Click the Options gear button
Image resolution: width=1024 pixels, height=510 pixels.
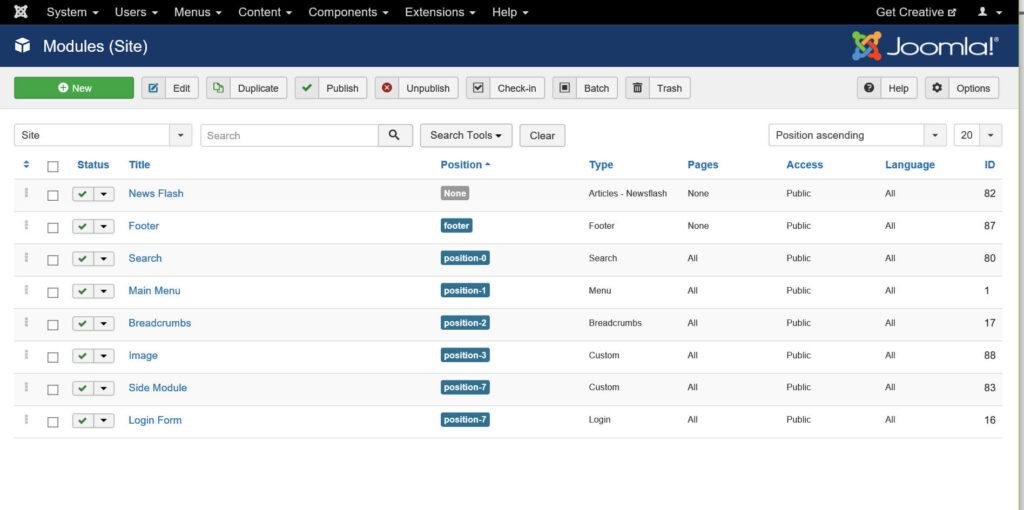tap(961, 88)
